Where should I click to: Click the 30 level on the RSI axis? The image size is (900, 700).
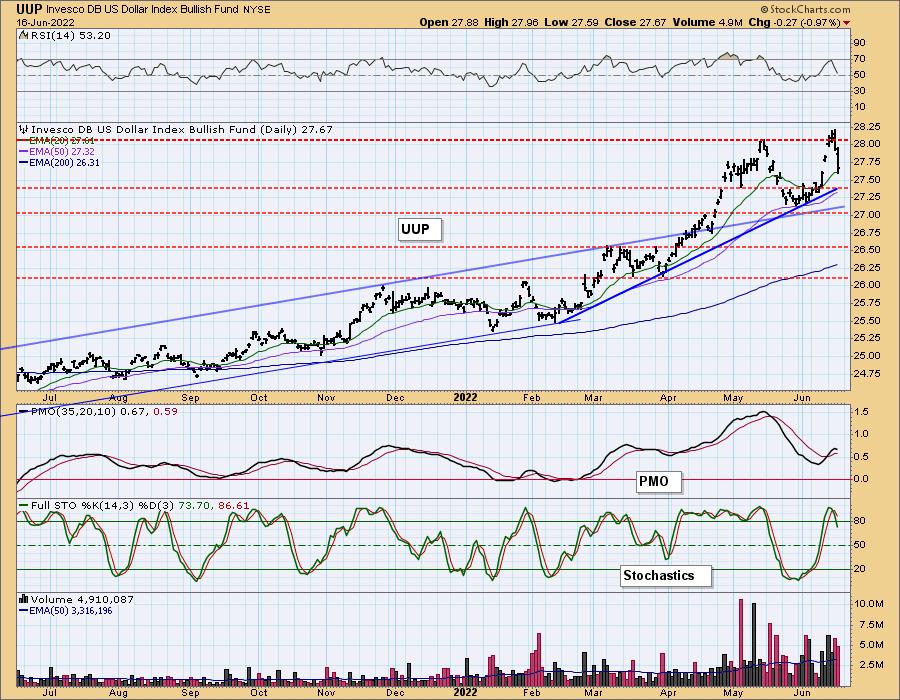(x=859, y=91)
